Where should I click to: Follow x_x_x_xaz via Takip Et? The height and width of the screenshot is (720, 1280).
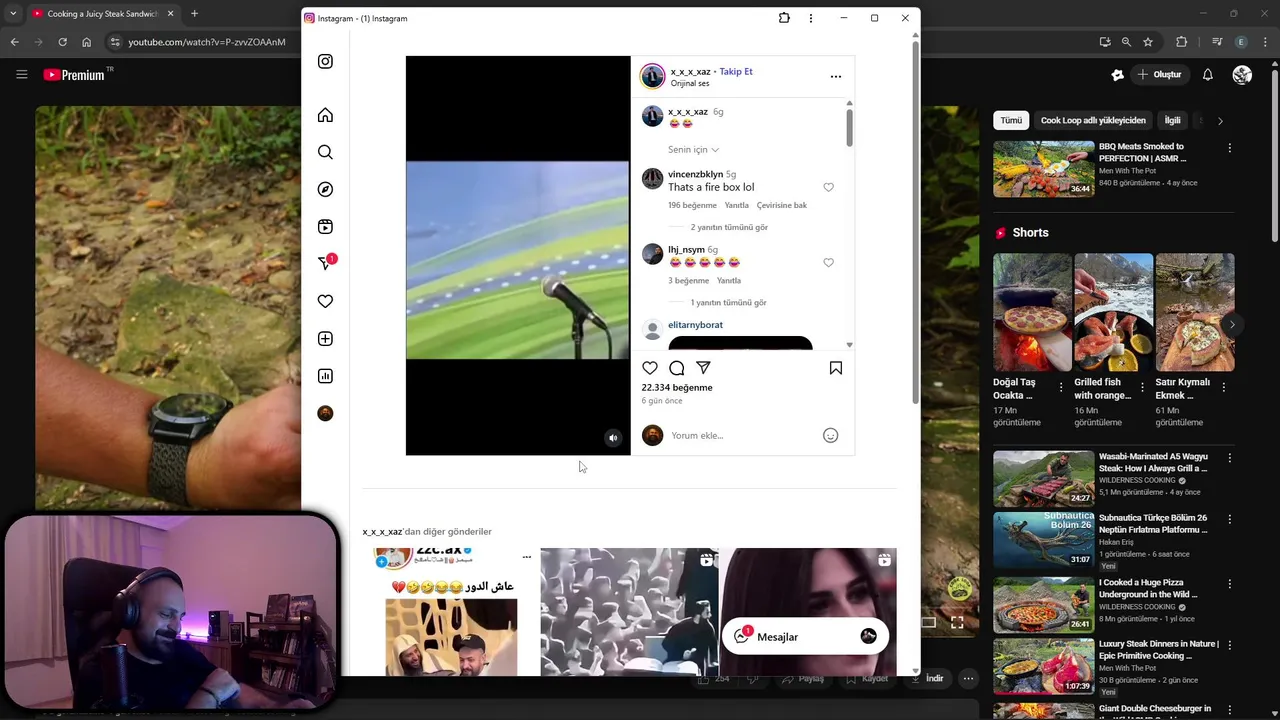736,71
